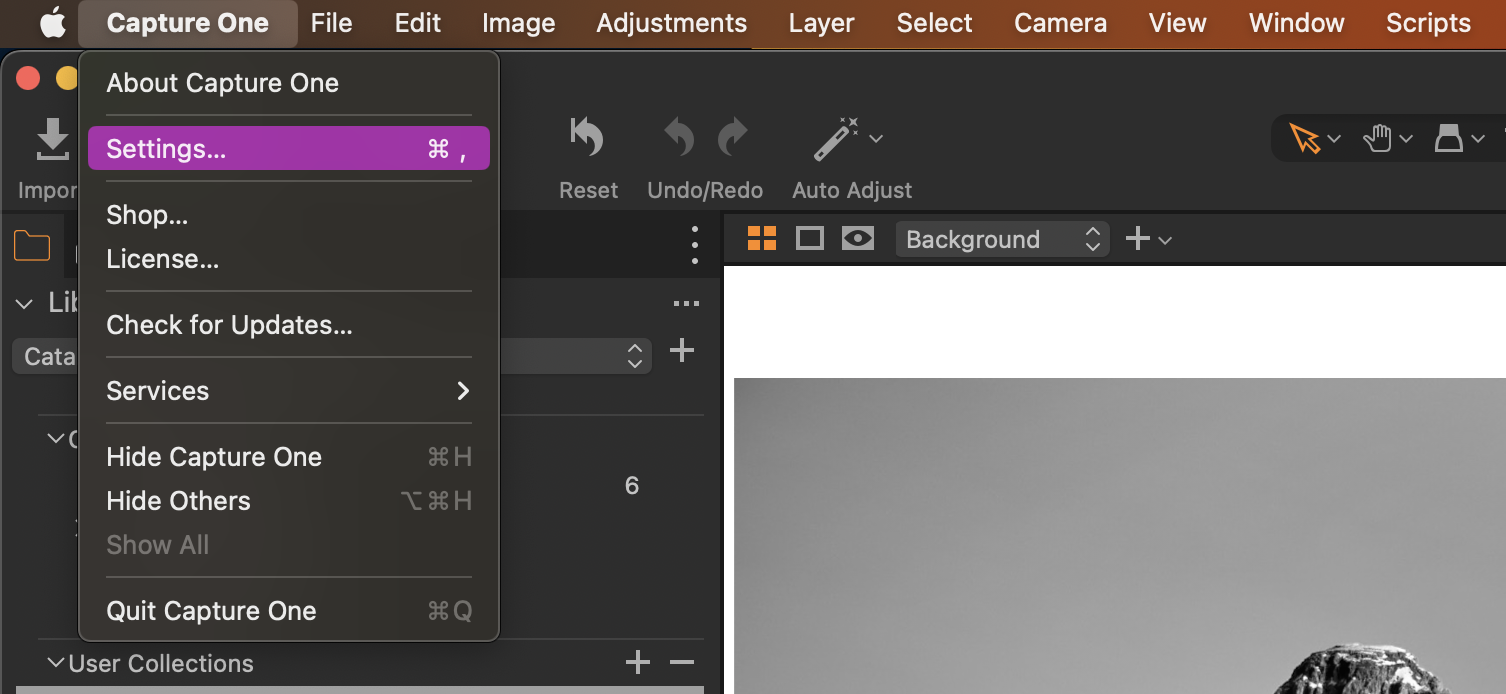
Task: Open tool tab vertical dots menu
Action: click(x=695, y=245)
